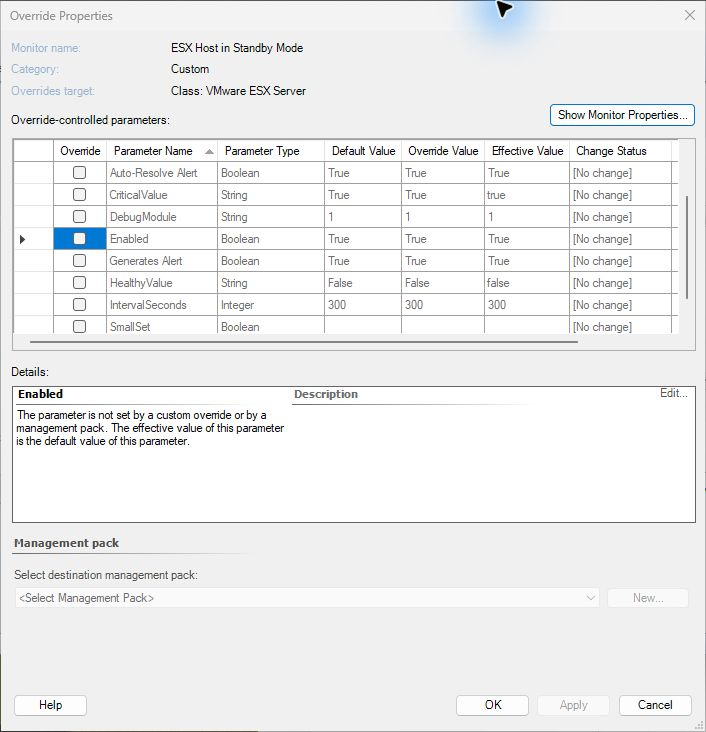This screenshot has width=706, height=732.
Task: Sort by Override Value column header
Action: tap(443, 151)
